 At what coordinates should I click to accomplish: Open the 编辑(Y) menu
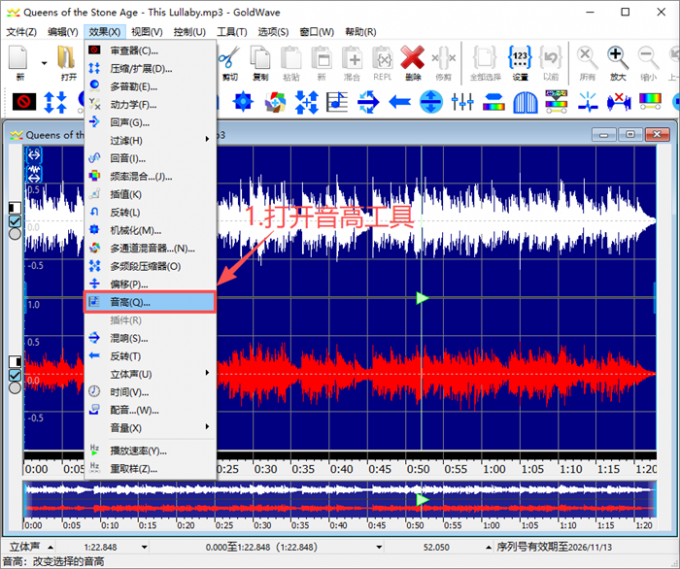coord(63,32)
